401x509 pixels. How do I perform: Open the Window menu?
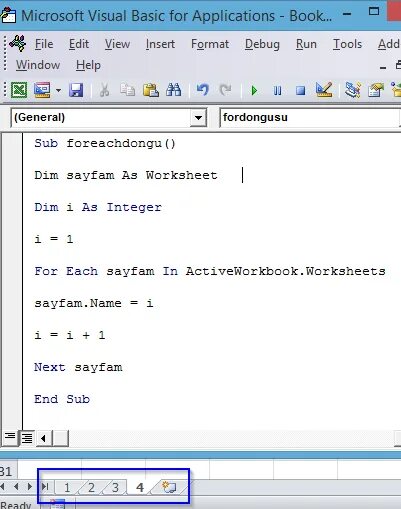[38, 65]
